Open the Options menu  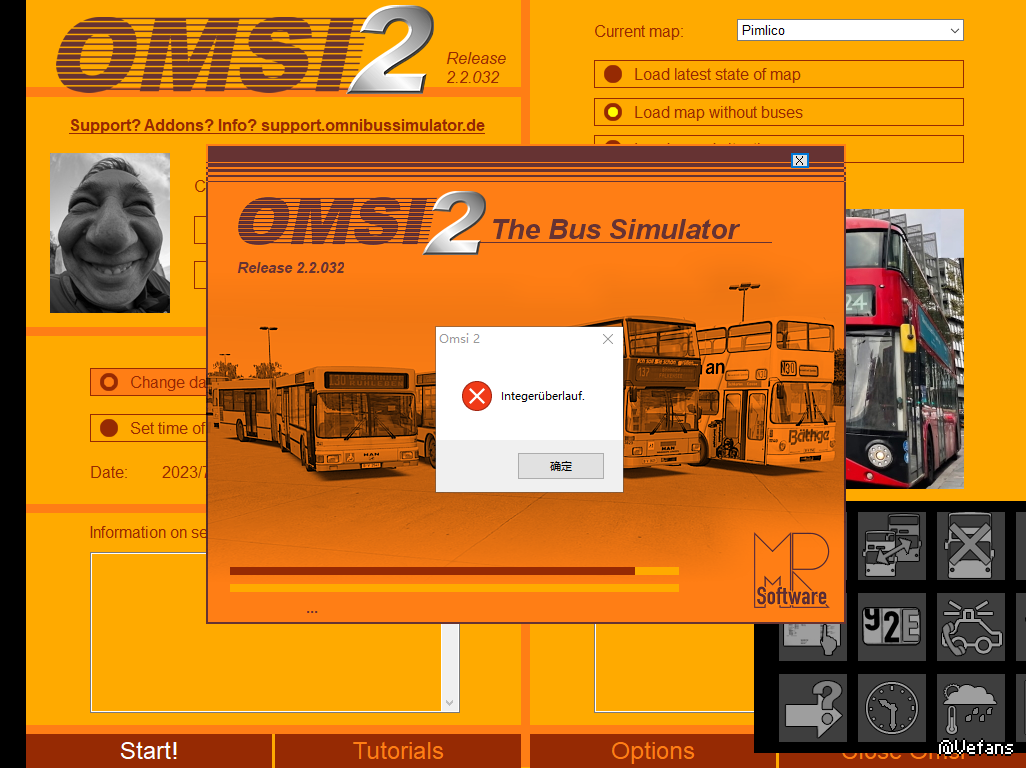coord(652,750)
